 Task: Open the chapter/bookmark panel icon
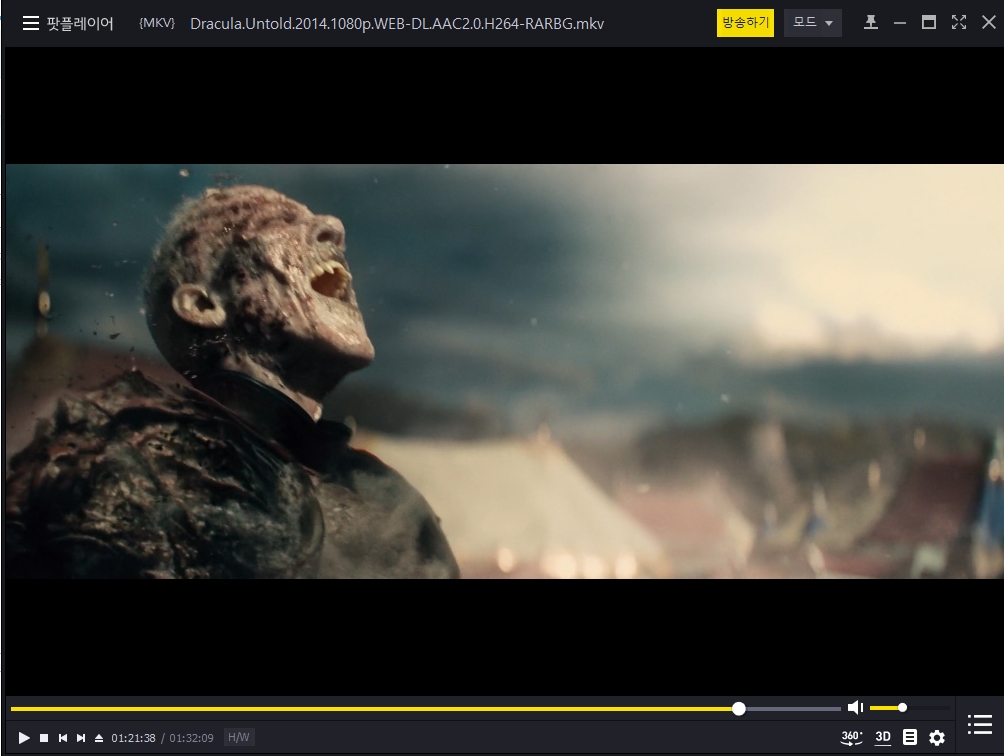(x=910, y=737)
